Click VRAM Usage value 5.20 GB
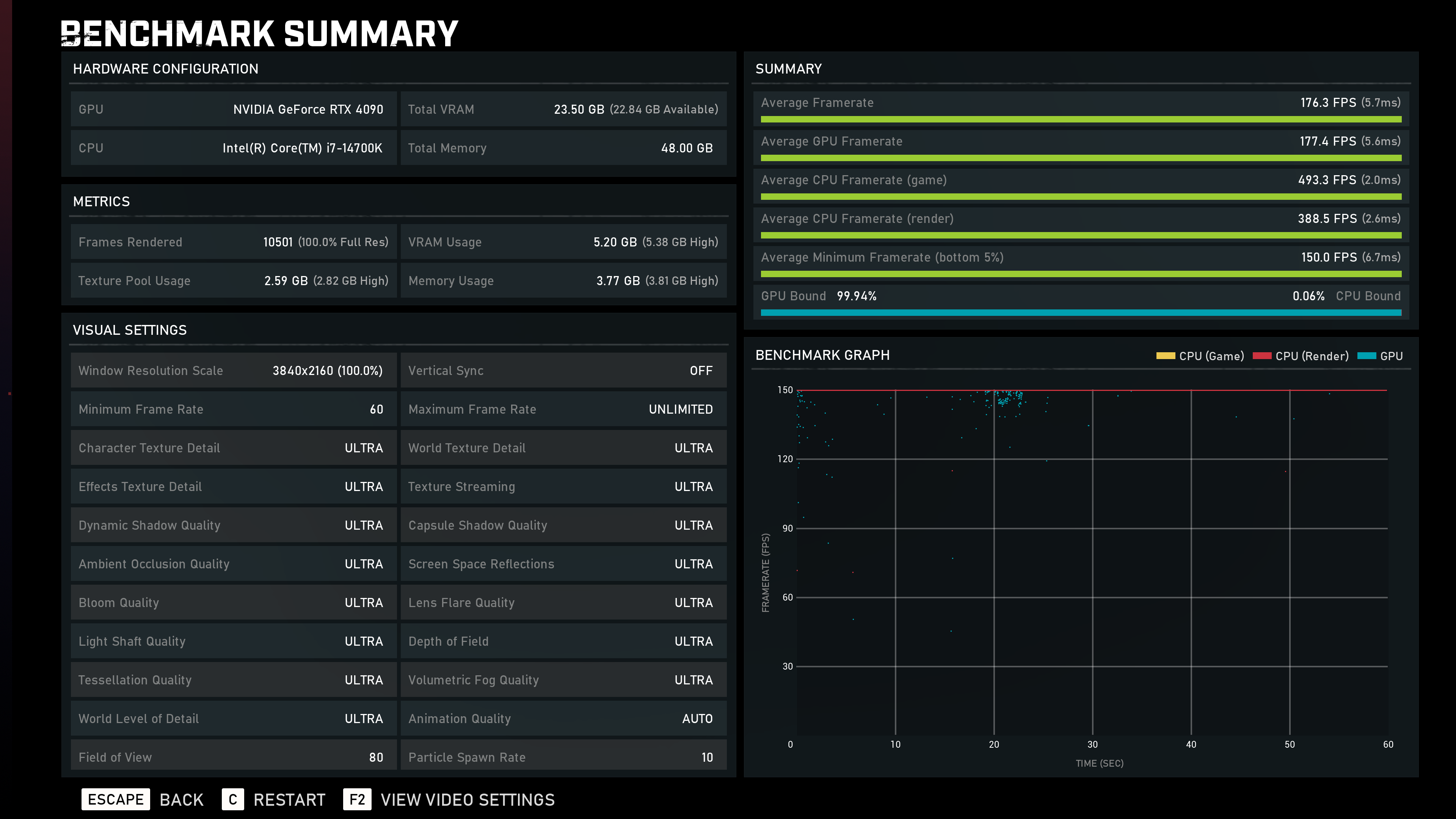1456x819 pixels. [615, 242]
